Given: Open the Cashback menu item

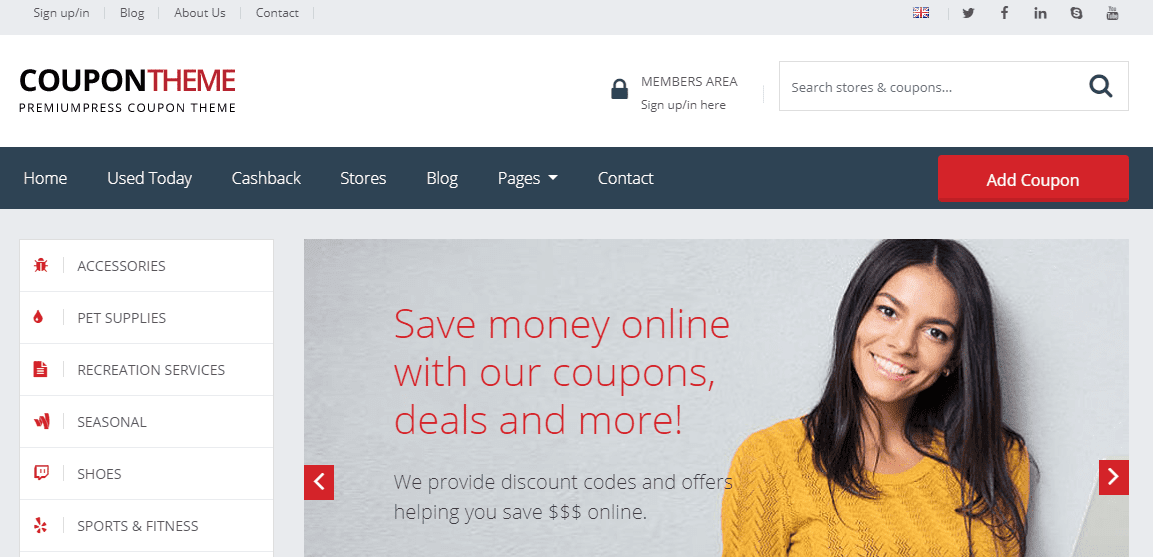Looking at the screenshot, I should [x=266, y=178].
